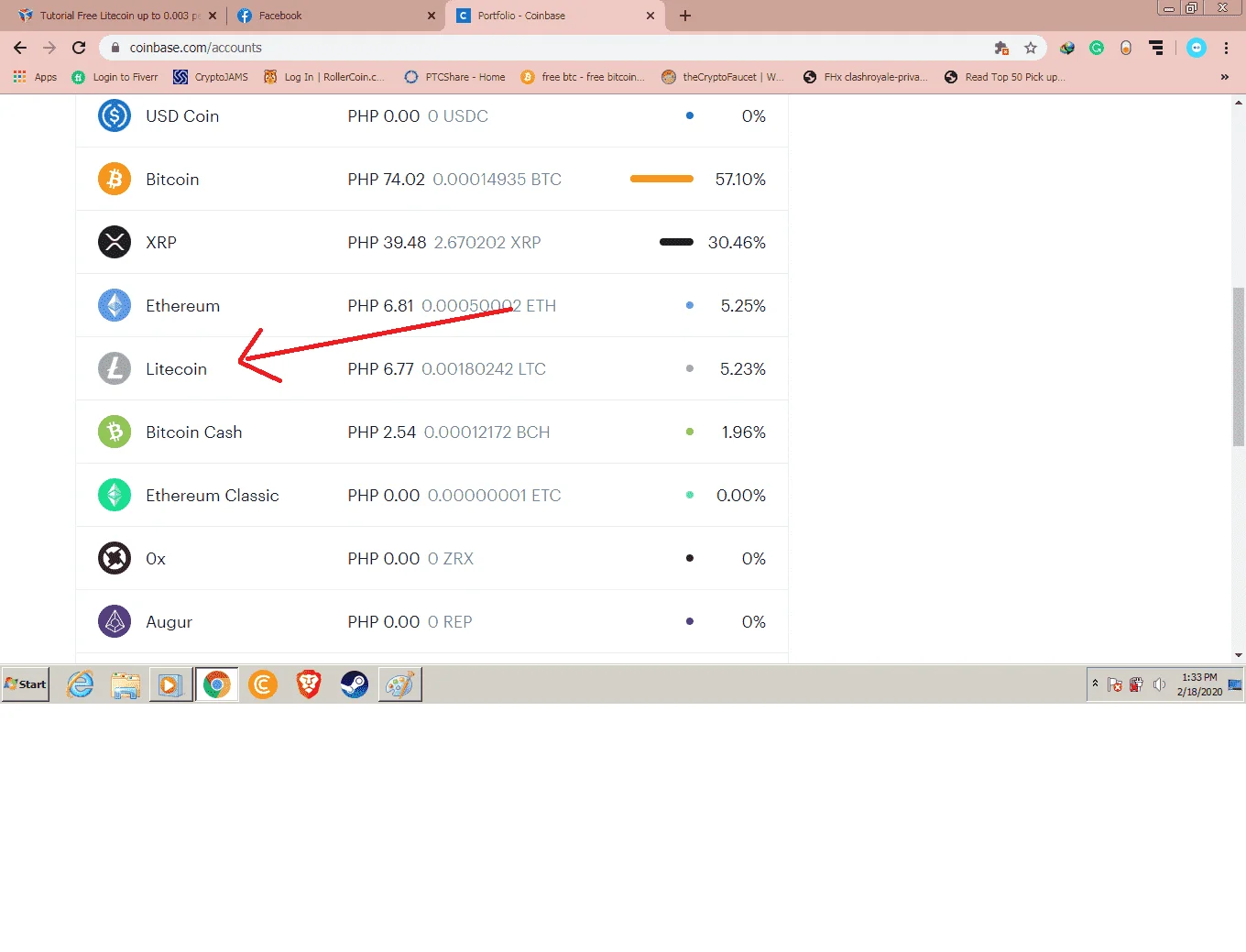This screenshot has height=952, width=1246.
Task: Click the scrollbar down arrow
Action: tap(1239, 655)
